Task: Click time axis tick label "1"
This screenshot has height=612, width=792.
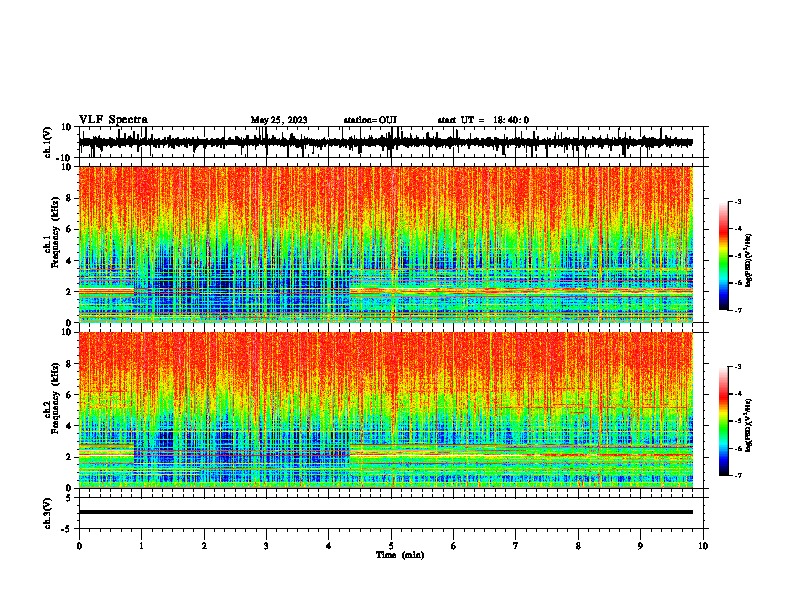Action: pyautogui.click(x=141, y=546)
